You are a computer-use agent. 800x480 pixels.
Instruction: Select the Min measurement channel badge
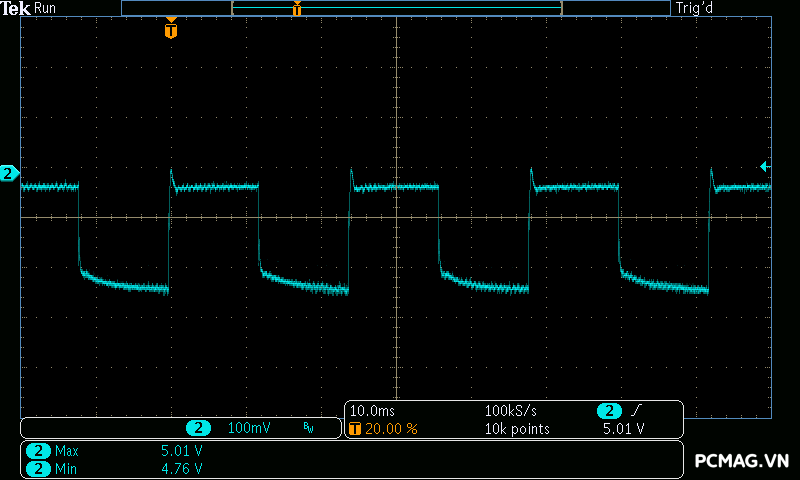[38, 467]
